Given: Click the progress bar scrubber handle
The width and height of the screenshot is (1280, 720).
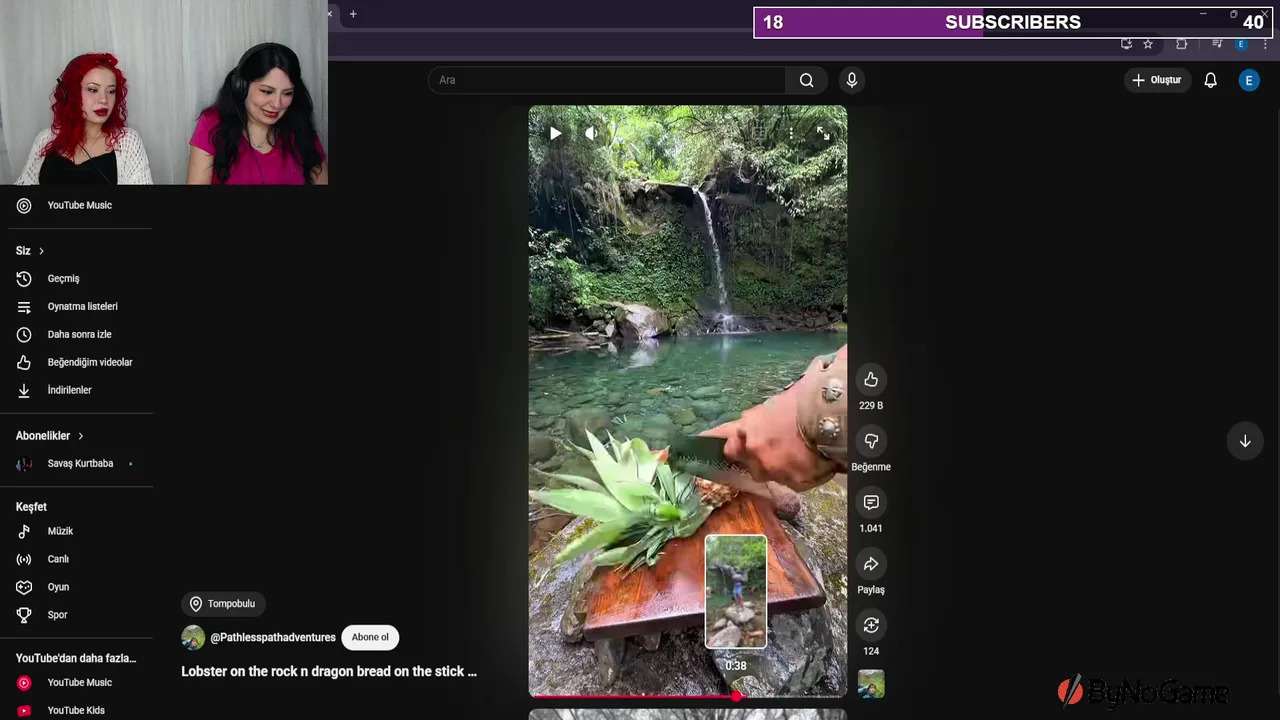Looking at the screenshot, I should point(736,695).
